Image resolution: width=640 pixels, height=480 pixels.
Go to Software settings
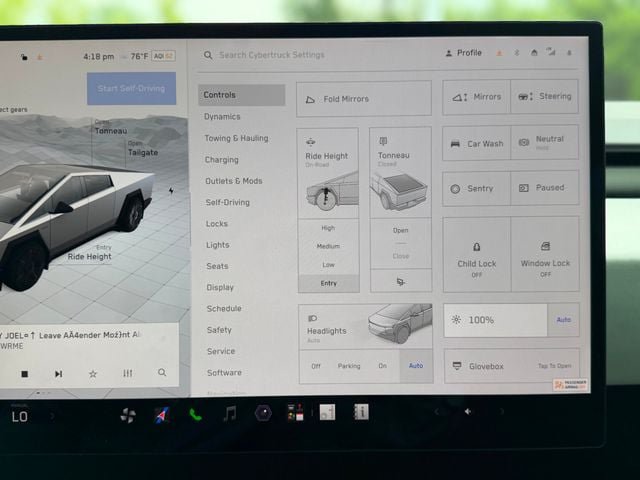pyautogui.click(x=224, y=373)
